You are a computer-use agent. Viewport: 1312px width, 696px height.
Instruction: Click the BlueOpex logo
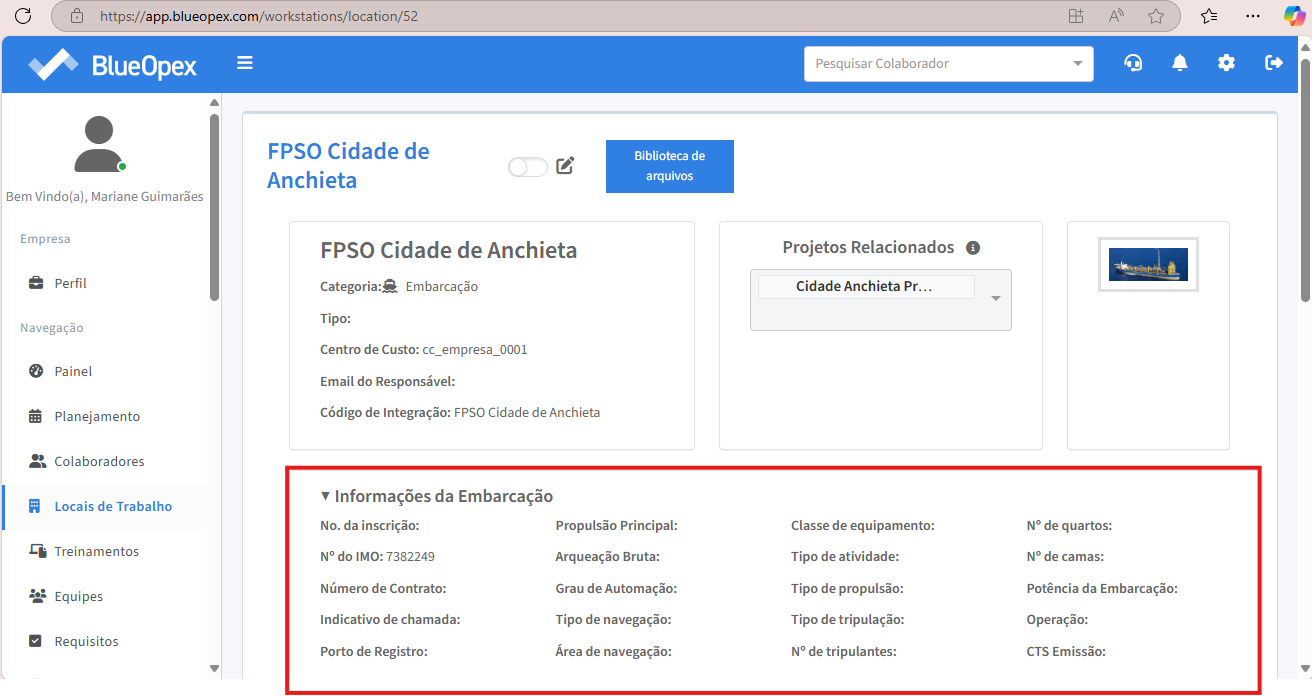click(112, 65)
